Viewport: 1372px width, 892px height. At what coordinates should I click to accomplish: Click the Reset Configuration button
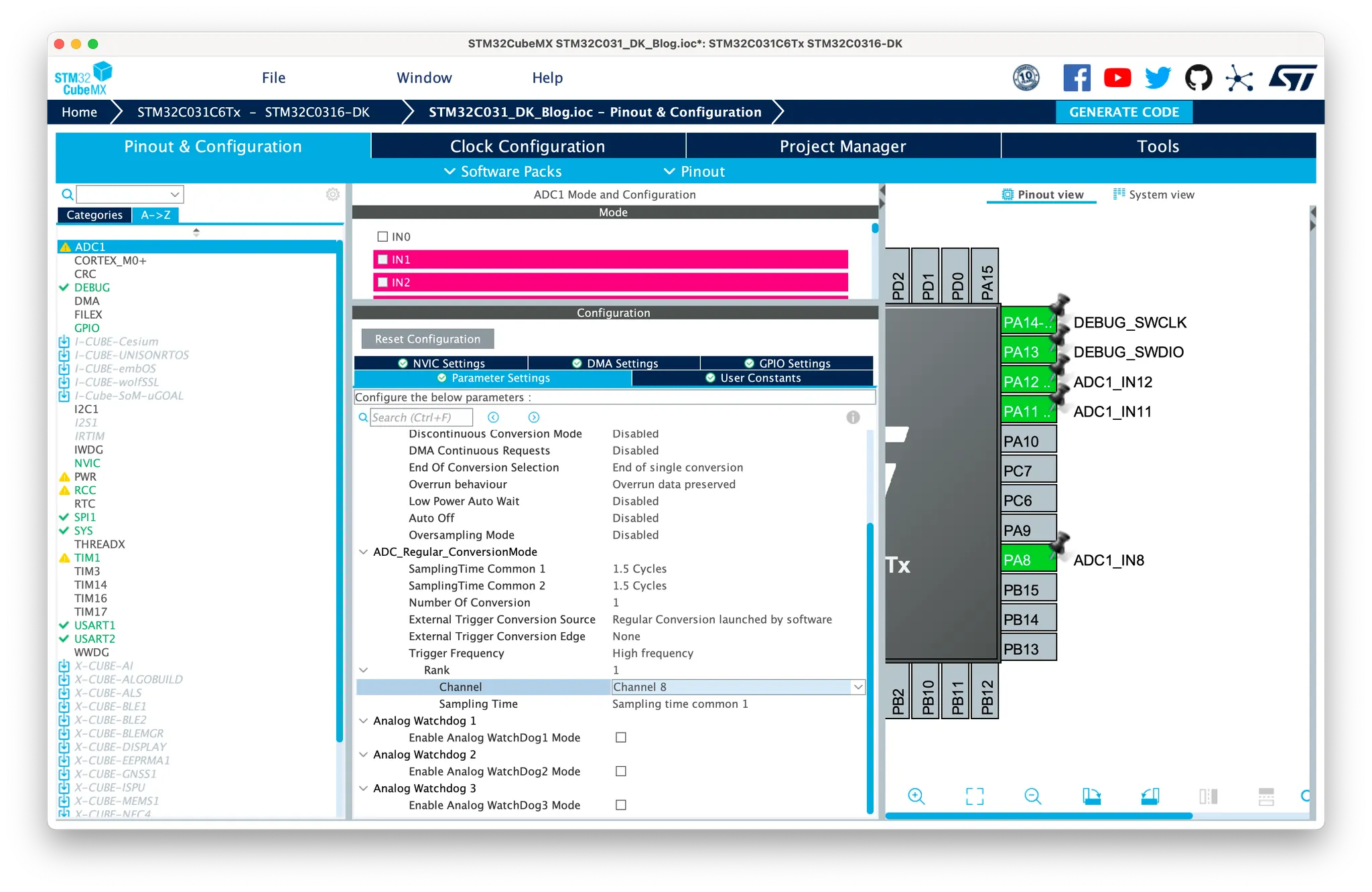pos(427,339)
